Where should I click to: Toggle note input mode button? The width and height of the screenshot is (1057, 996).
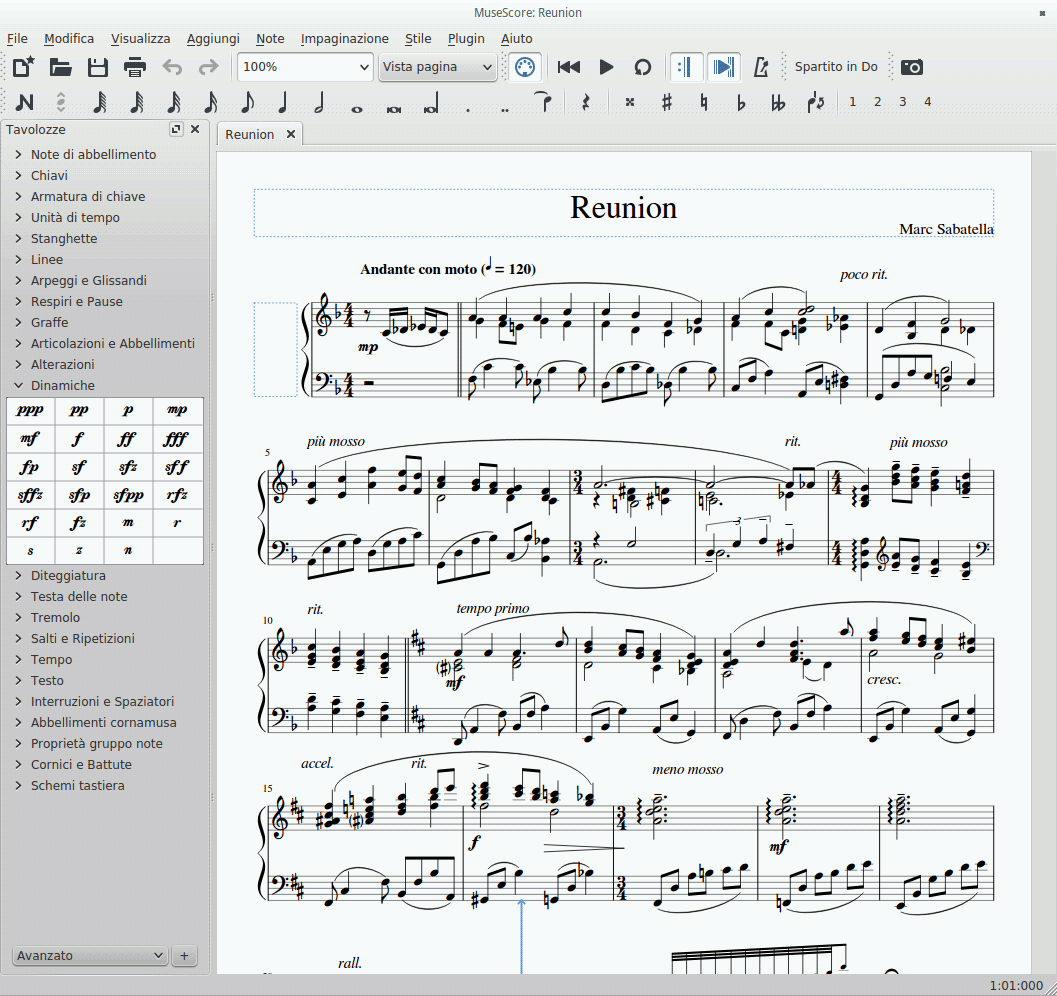coord(25,102)
